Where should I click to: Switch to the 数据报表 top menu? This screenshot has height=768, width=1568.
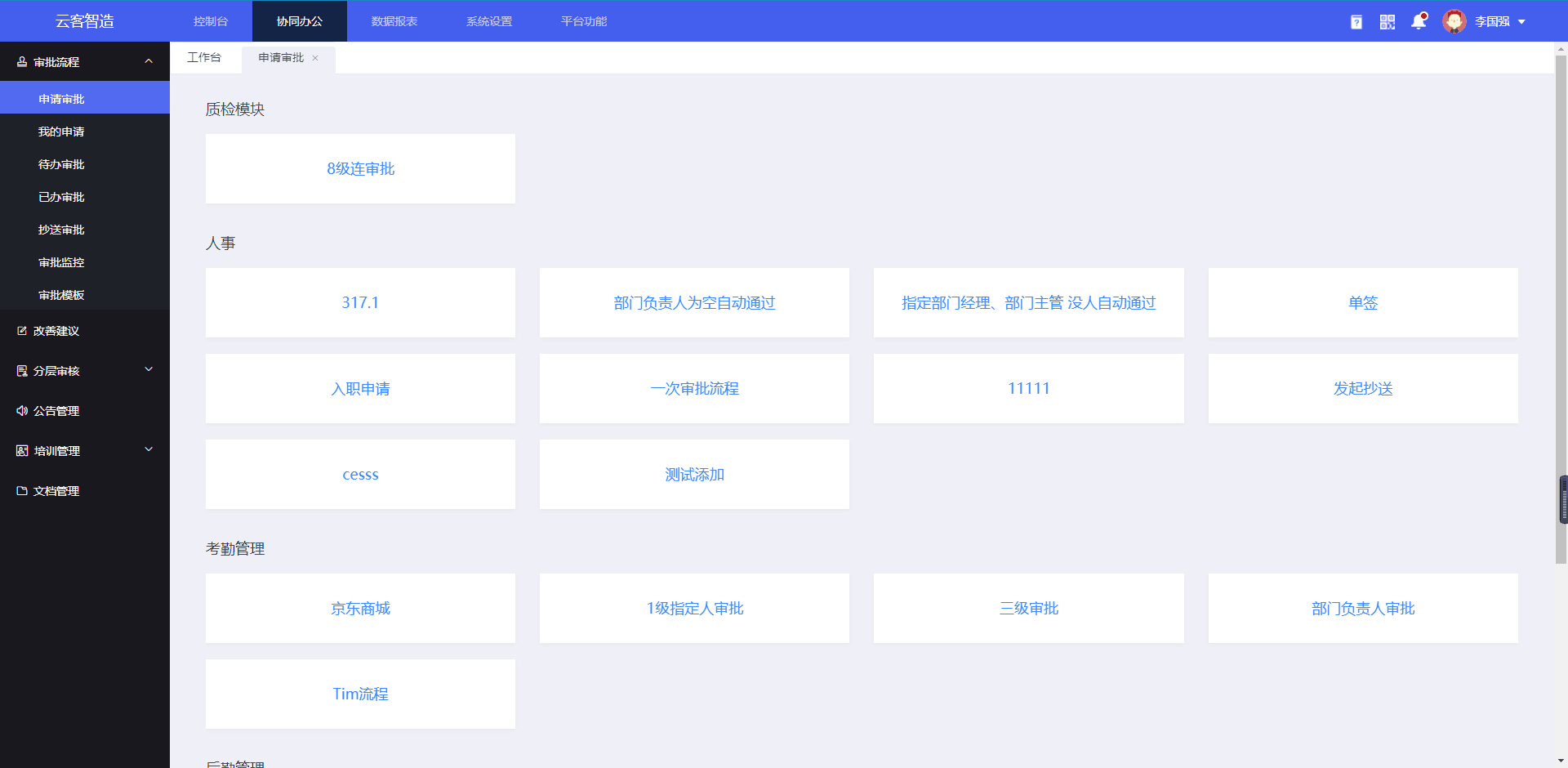[x=394, y=21]
